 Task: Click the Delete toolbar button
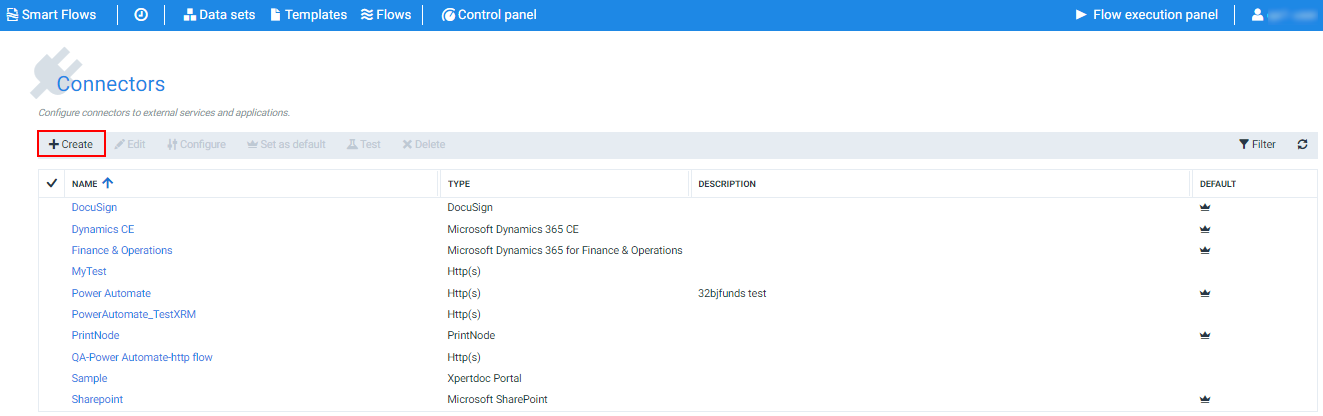click(x=424, y=144)
